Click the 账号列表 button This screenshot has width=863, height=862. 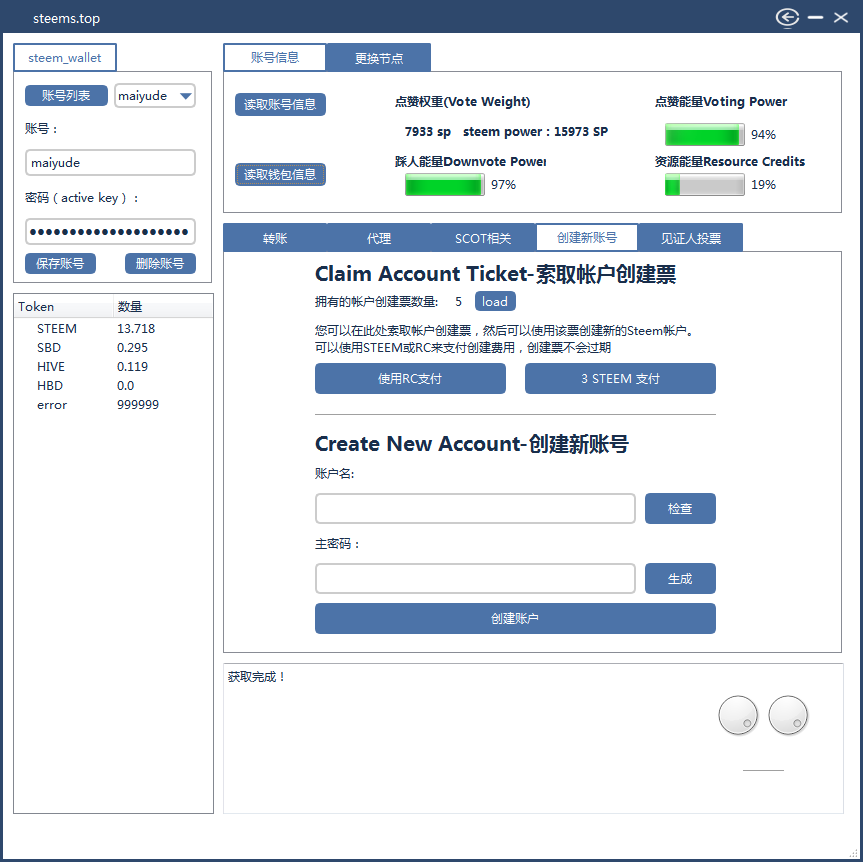click(66, 95)
